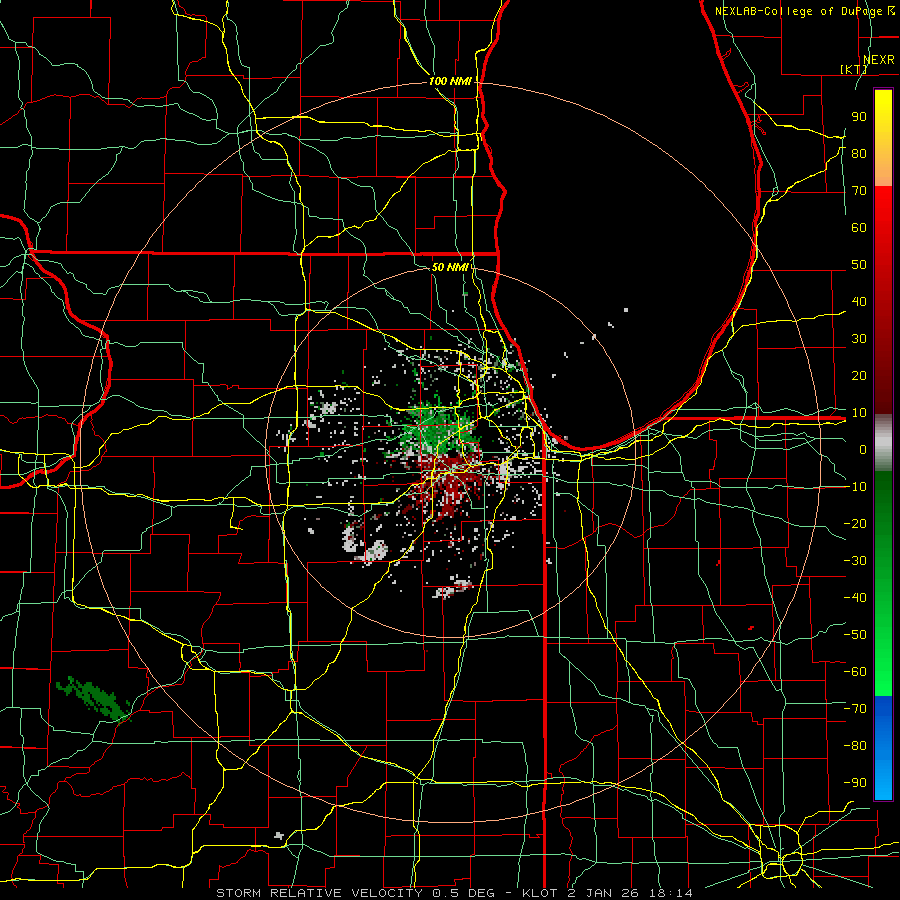This screenshot has width=900, height=900.
Task: Click the positive 40 scale value
Action: (859, 301)
